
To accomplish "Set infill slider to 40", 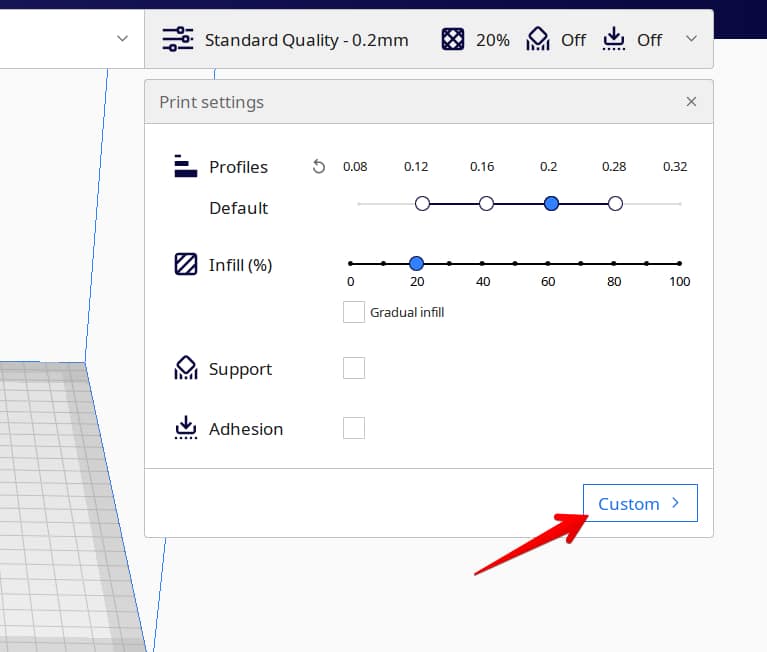I will pos(482,264).
